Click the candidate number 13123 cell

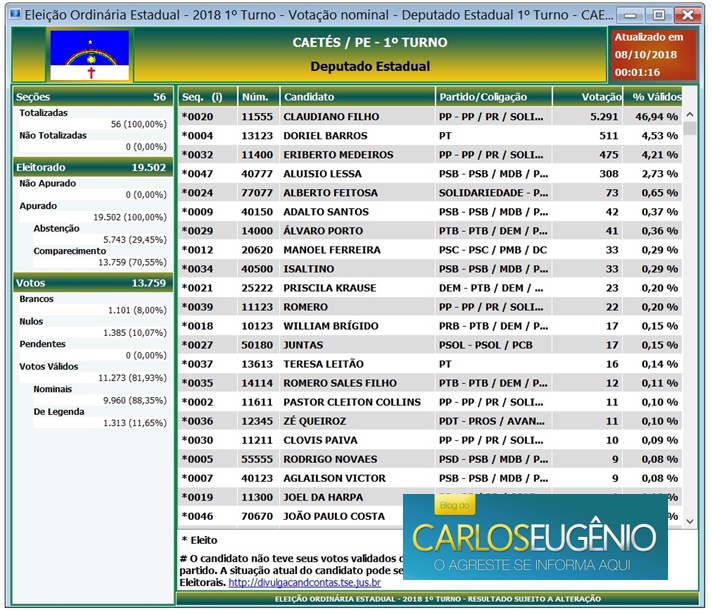[257, 136]
